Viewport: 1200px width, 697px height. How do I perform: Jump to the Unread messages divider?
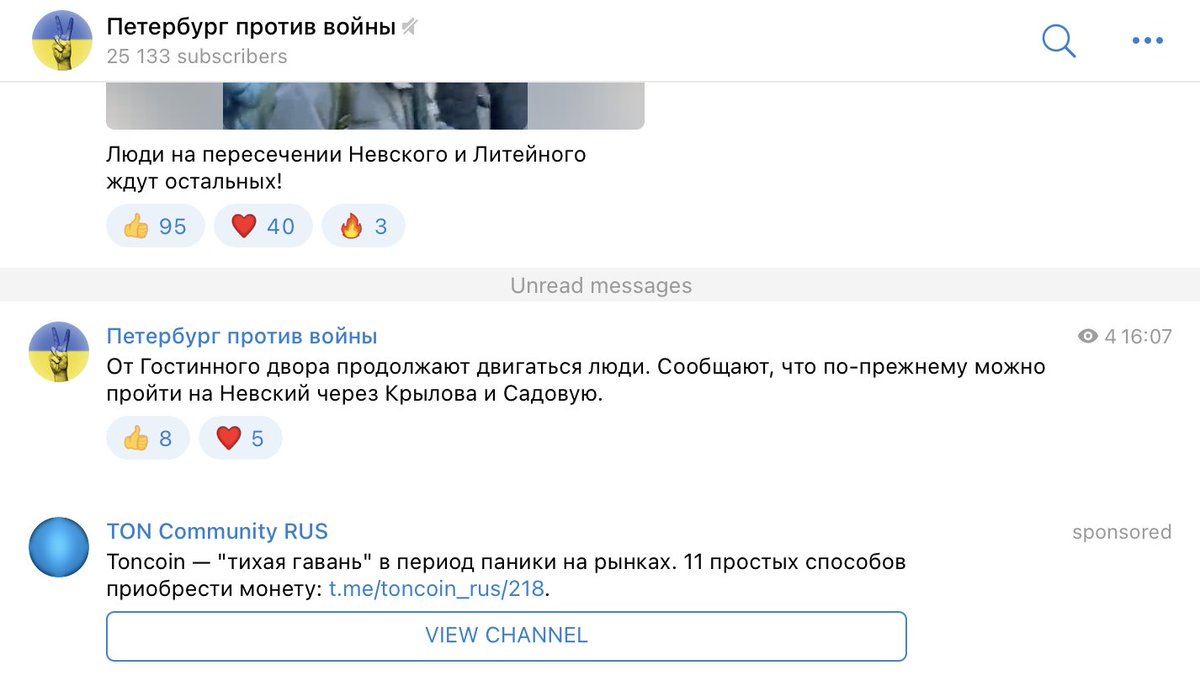pos(600,285)
